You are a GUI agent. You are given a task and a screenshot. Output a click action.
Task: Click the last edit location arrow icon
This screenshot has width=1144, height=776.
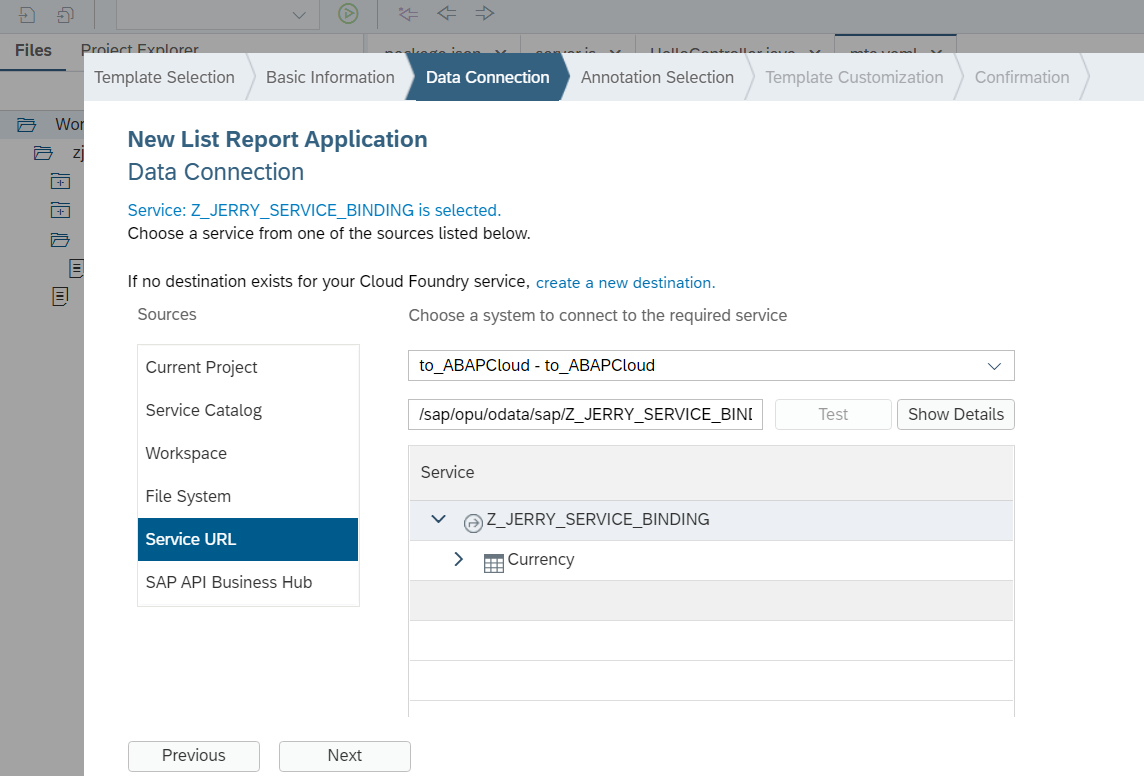[409, 13]
